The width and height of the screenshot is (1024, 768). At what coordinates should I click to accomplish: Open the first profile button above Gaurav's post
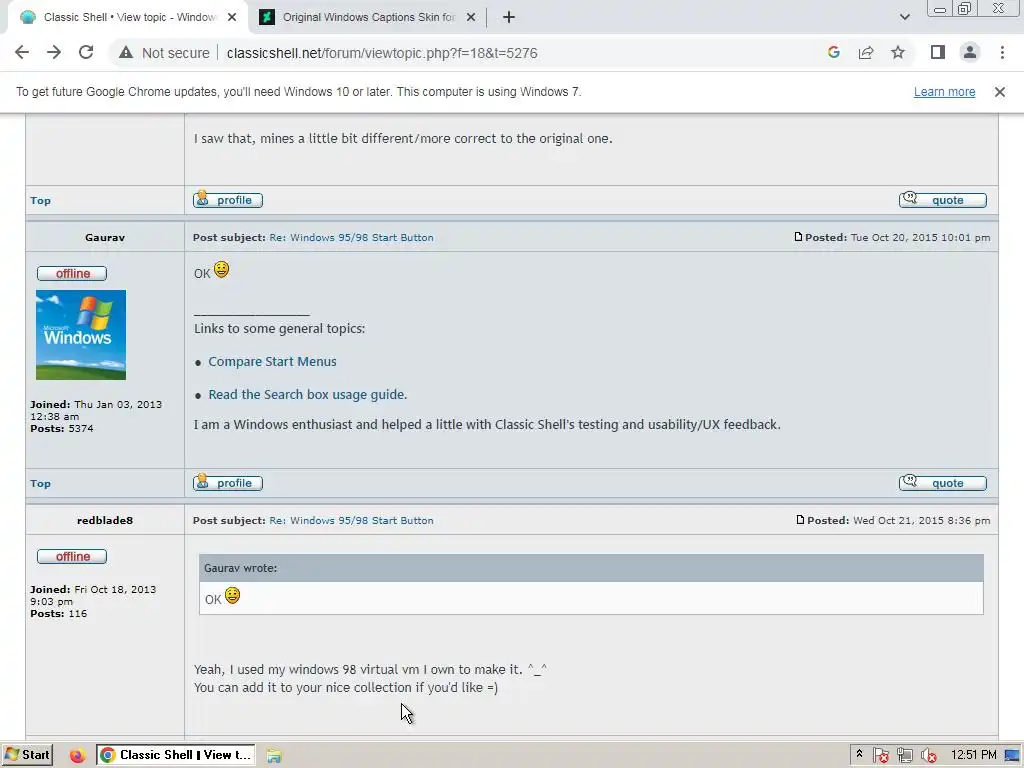click(x=228, y=200)
